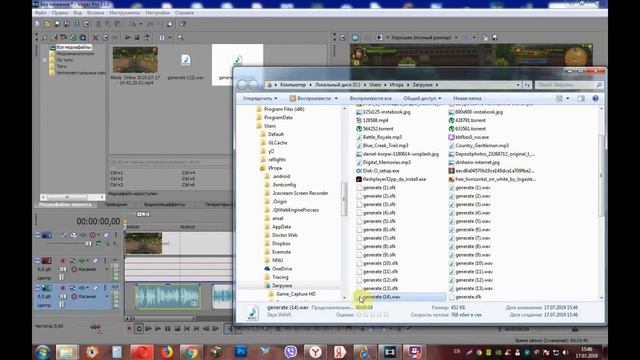Click the Play button in transport bar
This screenshot has width=640, height=360.
tap(158, 328)
